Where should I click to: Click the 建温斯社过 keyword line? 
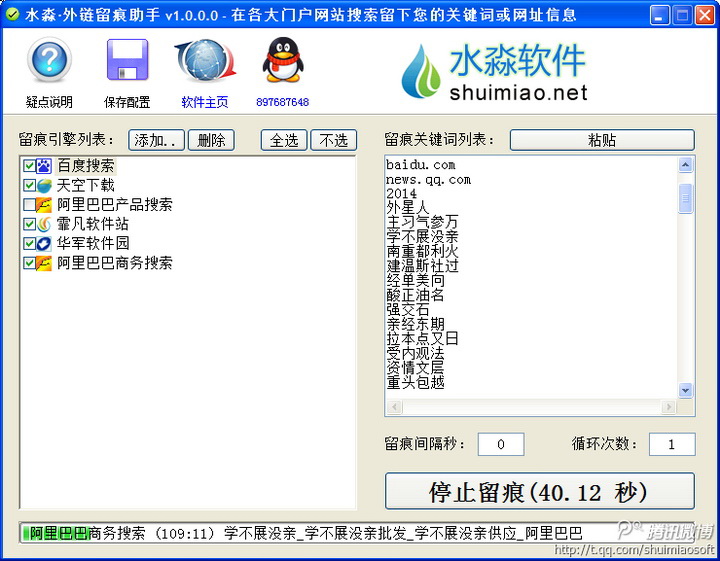point(422,266)
